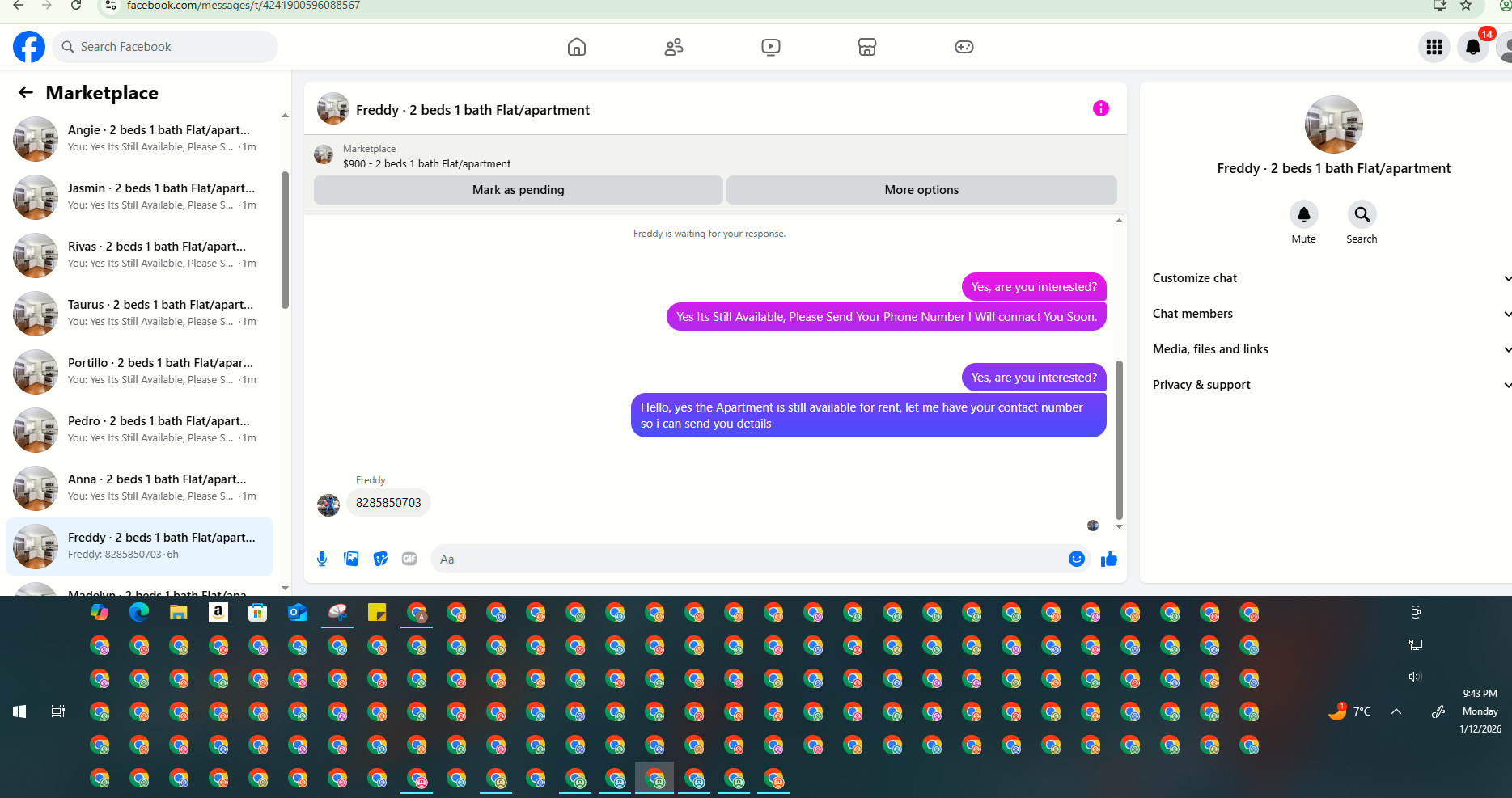The height and width of the screenshot is (798, 1512).
Task: Click the Facebook logo icon
Action: [29, 47]
